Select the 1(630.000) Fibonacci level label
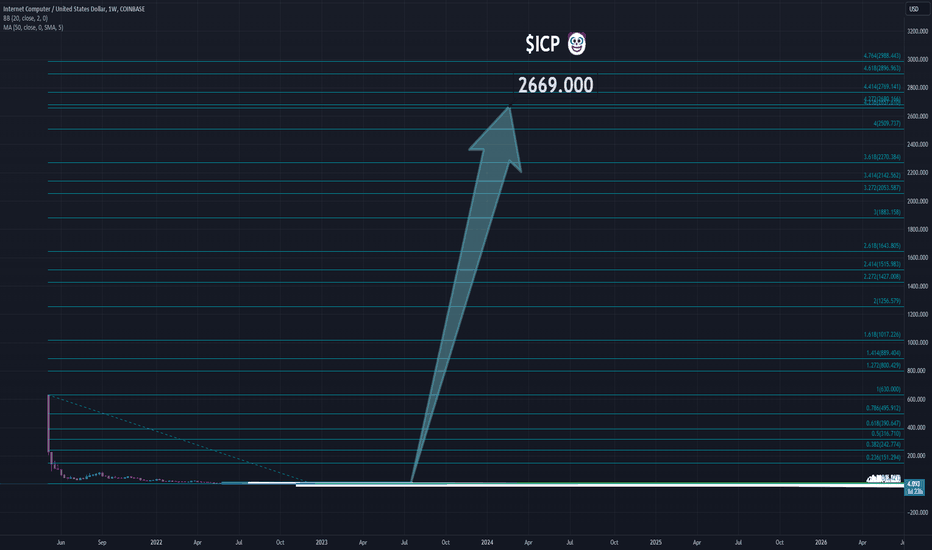The image size is (932, 550). [888, 389]
